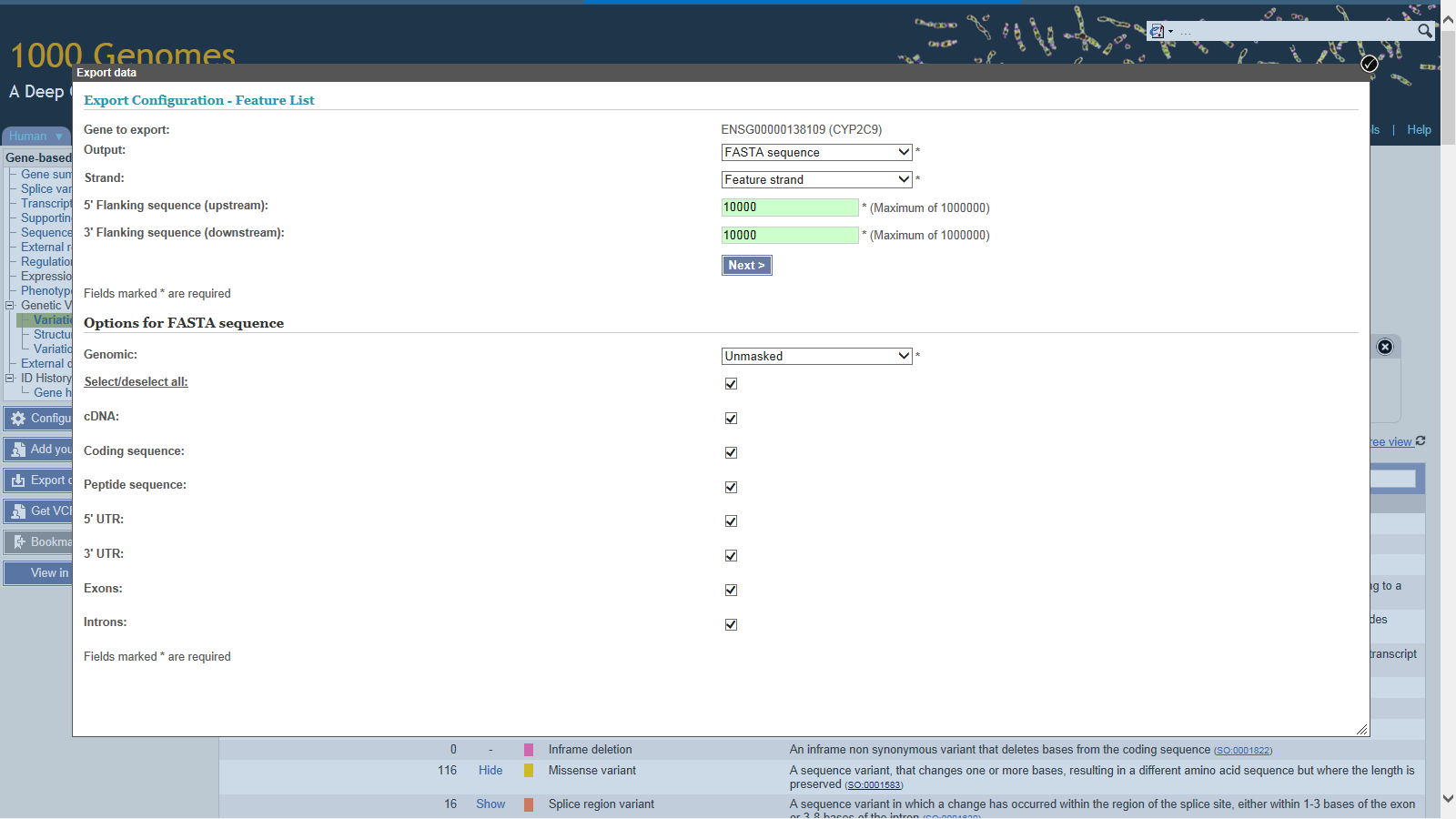Click the Select/deselect all link
The width and height of the screenshot is (1456, 819).
coord(136,382)
